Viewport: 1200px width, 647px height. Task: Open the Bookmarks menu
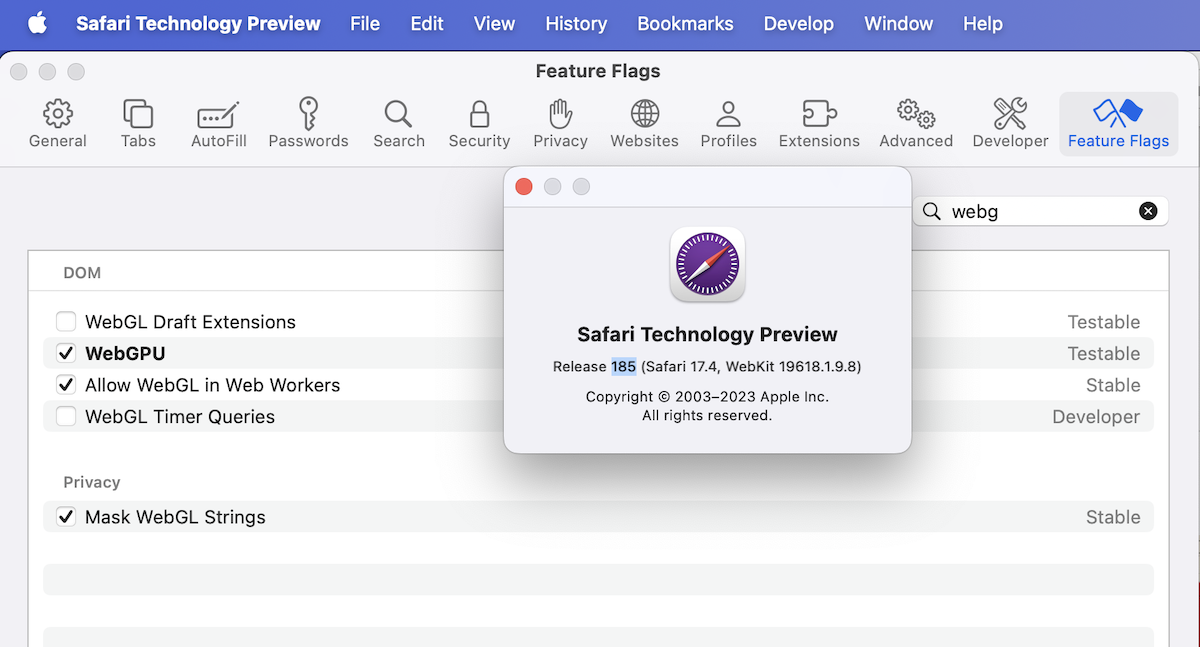pyautogui.click(x=685, y=23)
